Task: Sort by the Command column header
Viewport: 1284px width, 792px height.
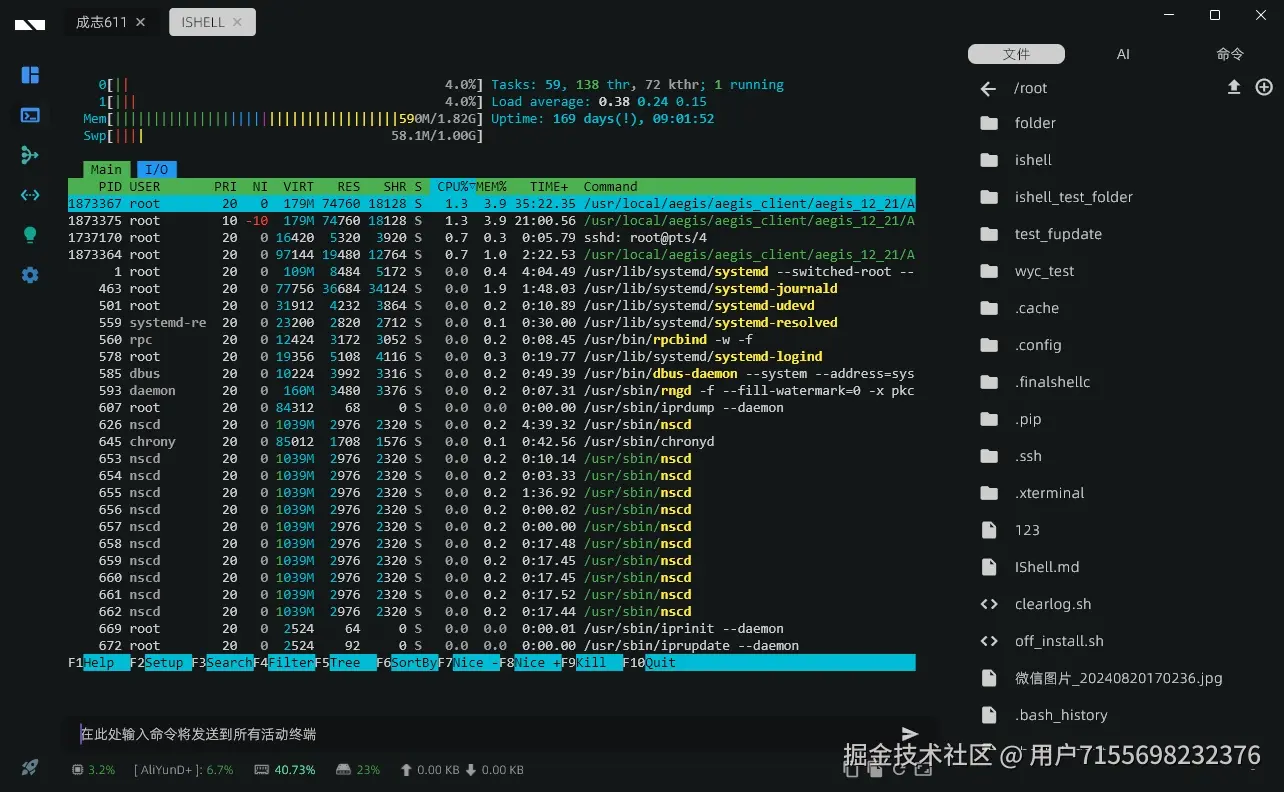Action: (611, 187)
